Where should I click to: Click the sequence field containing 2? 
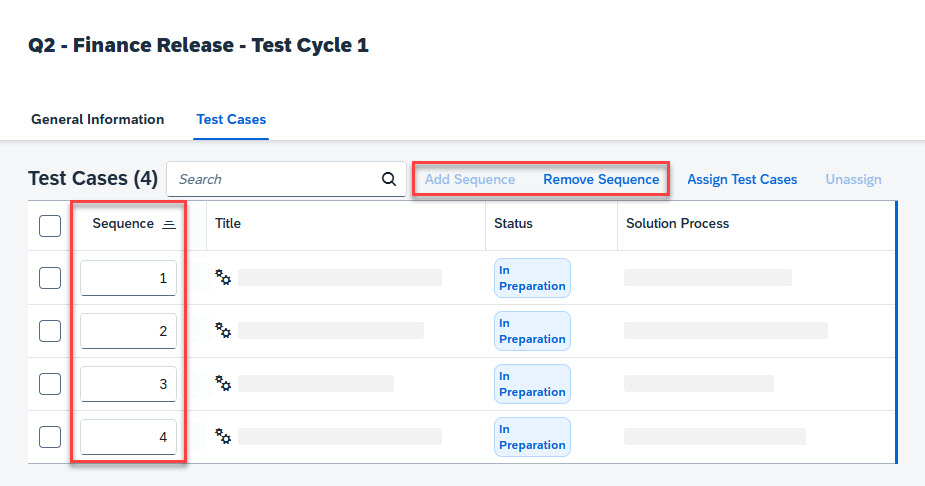pos(128,331)
